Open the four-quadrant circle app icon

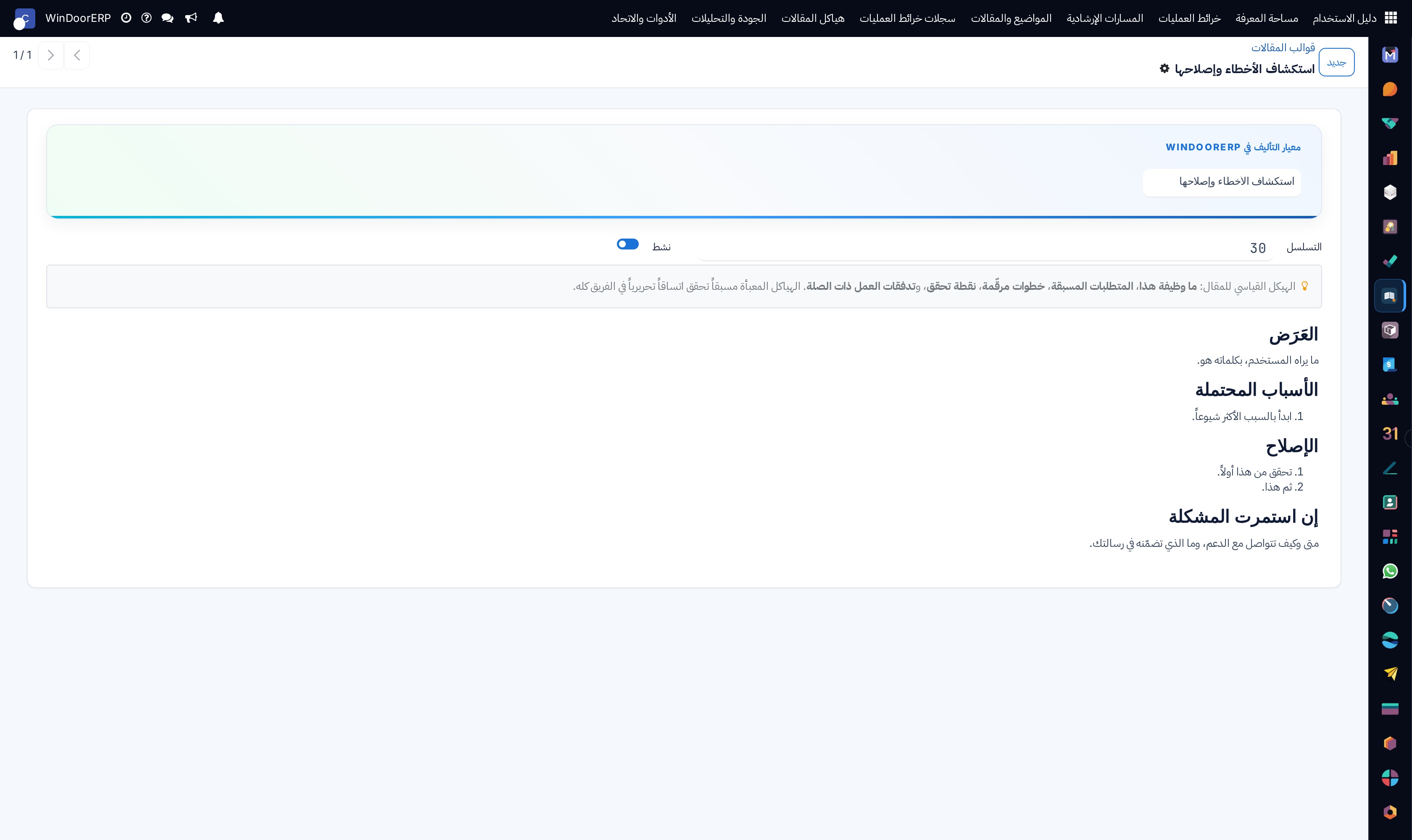pyautogui.click(x=1390, y=778)
